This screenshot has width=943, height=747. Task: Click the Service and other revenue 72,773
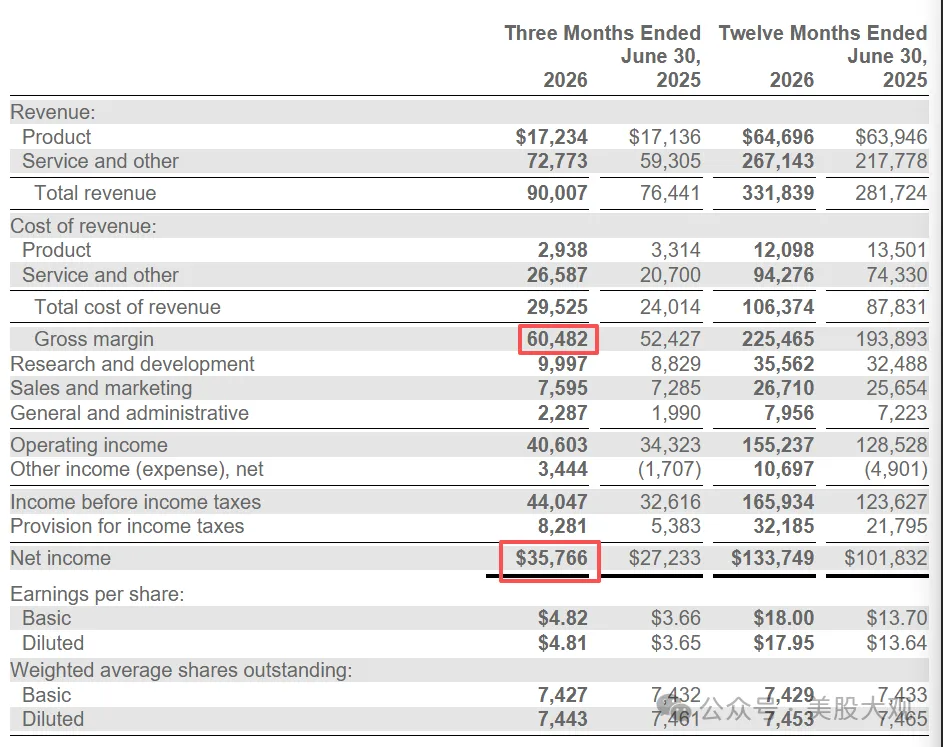coord(557,161)
